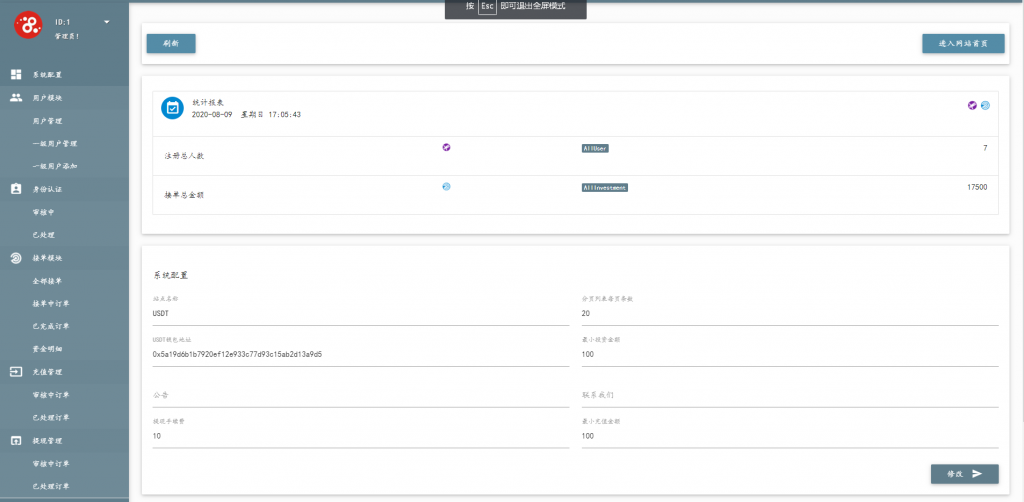Click the purple check icon beside 注册总人数
This screenshot has width=1024, height=502.
446,147
